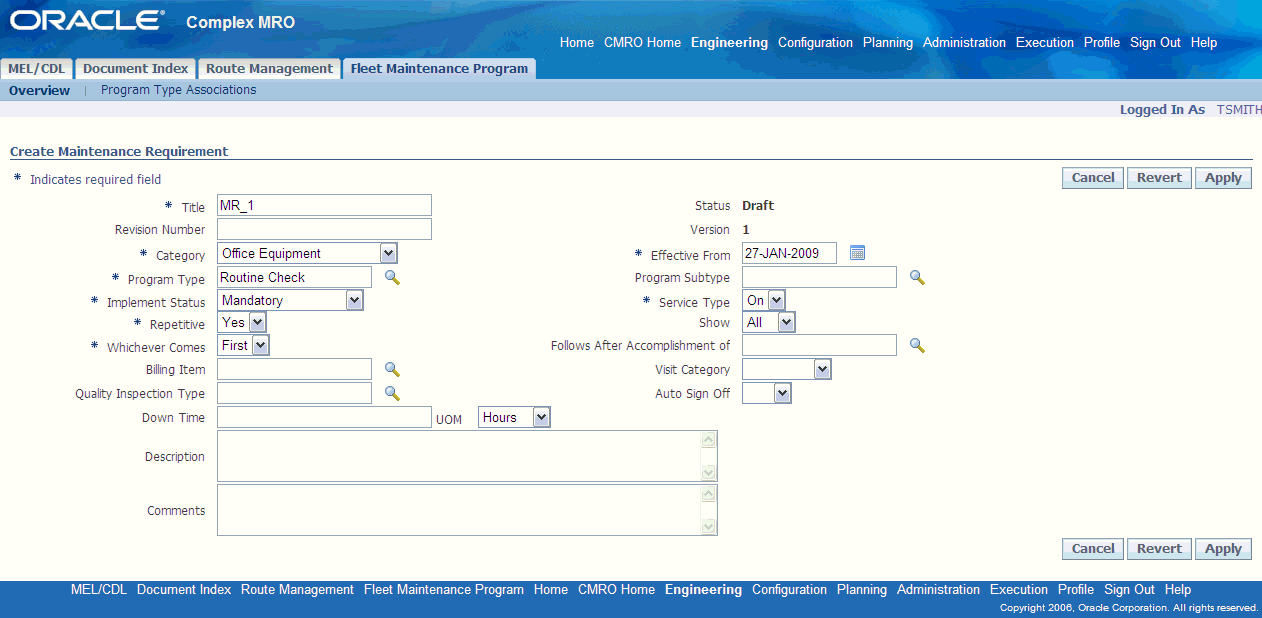Click the Revision Number field
Image resolution: width=1262 pixels, height=618 pixels.
click(x=324, y=229)
